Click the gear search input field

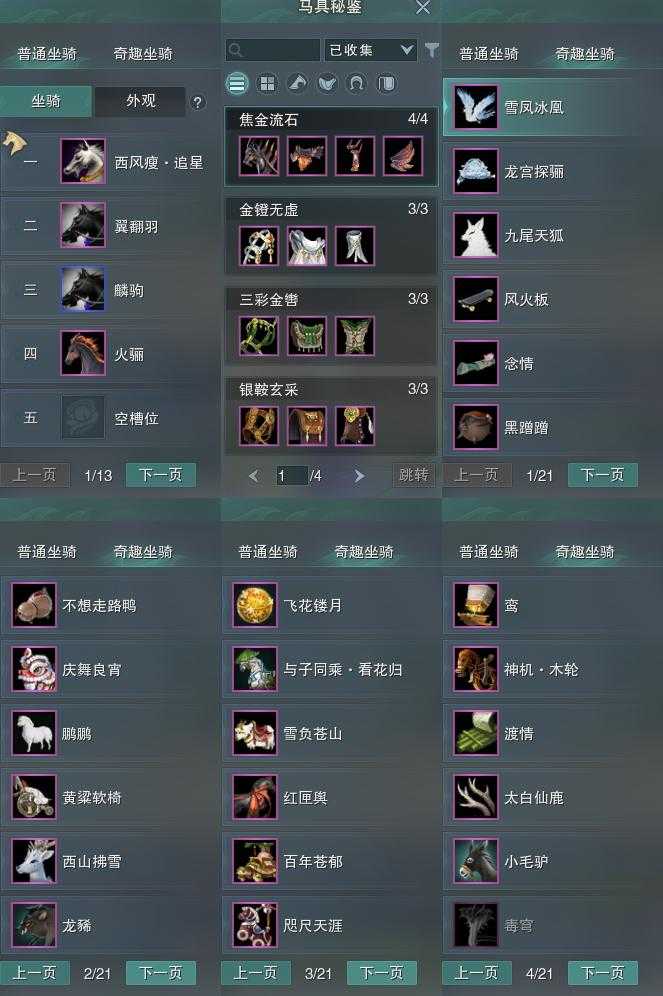273,50
